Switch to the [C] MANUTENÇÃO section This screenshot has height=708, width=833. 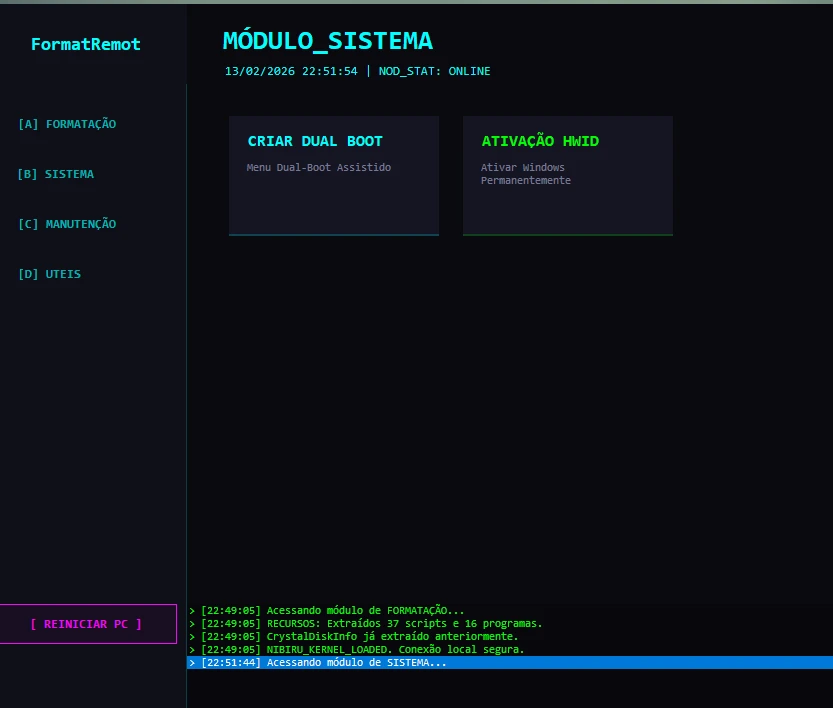click(x=67, y=224)
